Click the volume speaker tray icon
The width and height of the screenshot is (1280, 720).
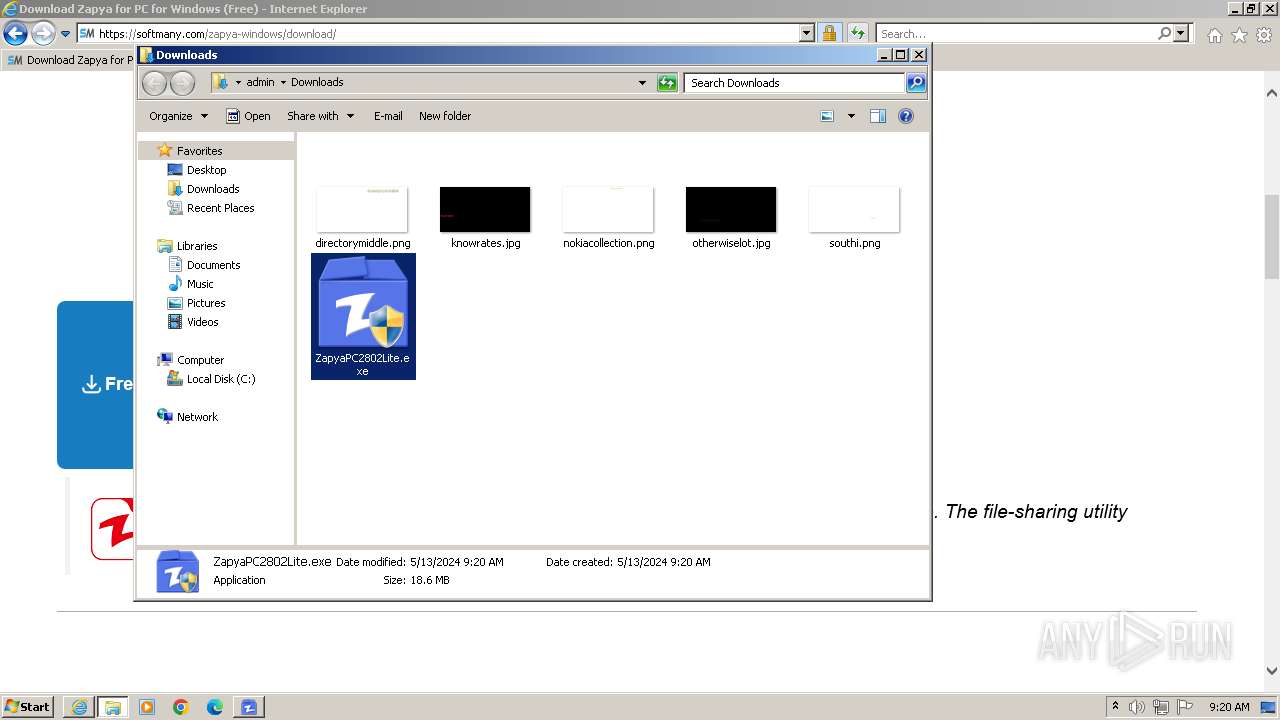point(1137,707)
